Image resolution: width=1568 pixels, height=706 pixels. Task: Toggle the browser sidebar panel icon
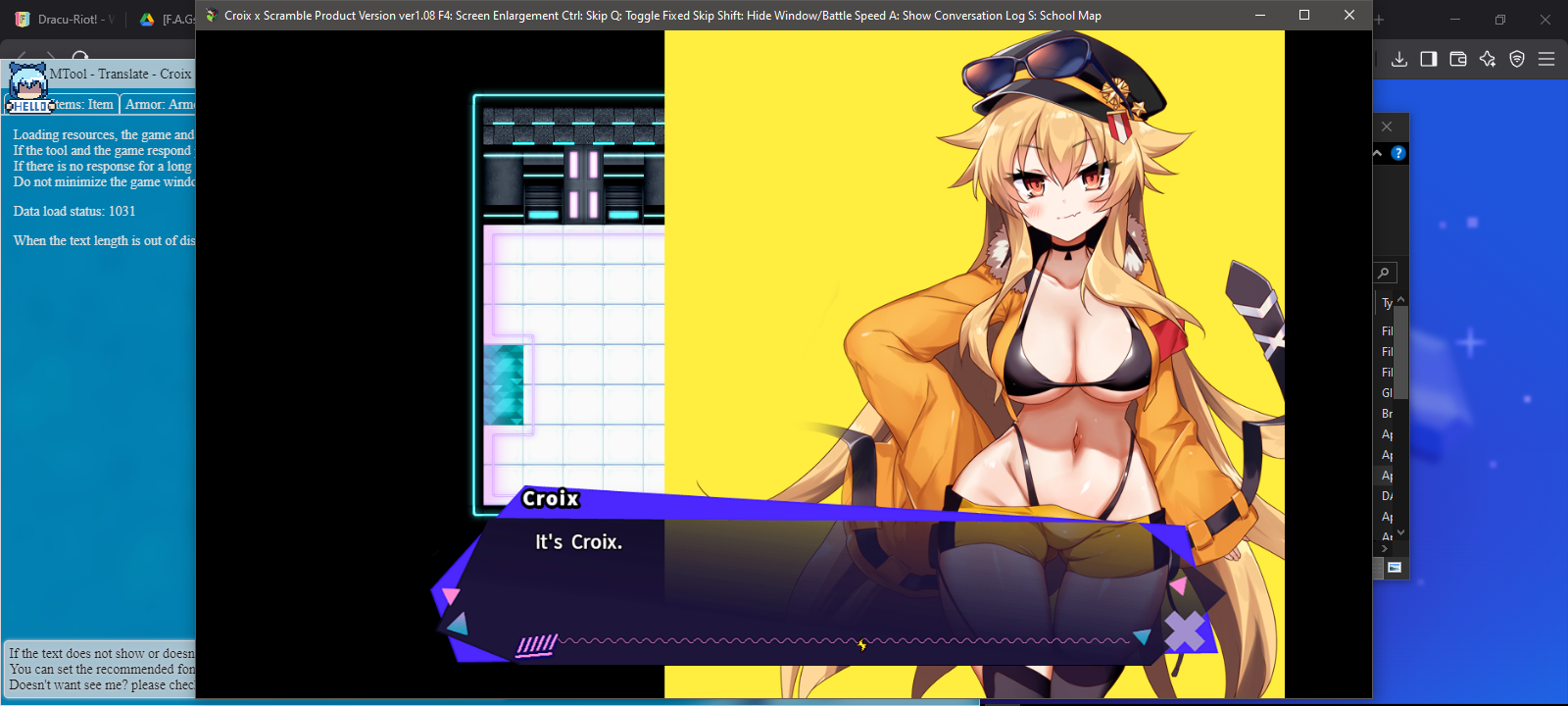pos(1429,59)
